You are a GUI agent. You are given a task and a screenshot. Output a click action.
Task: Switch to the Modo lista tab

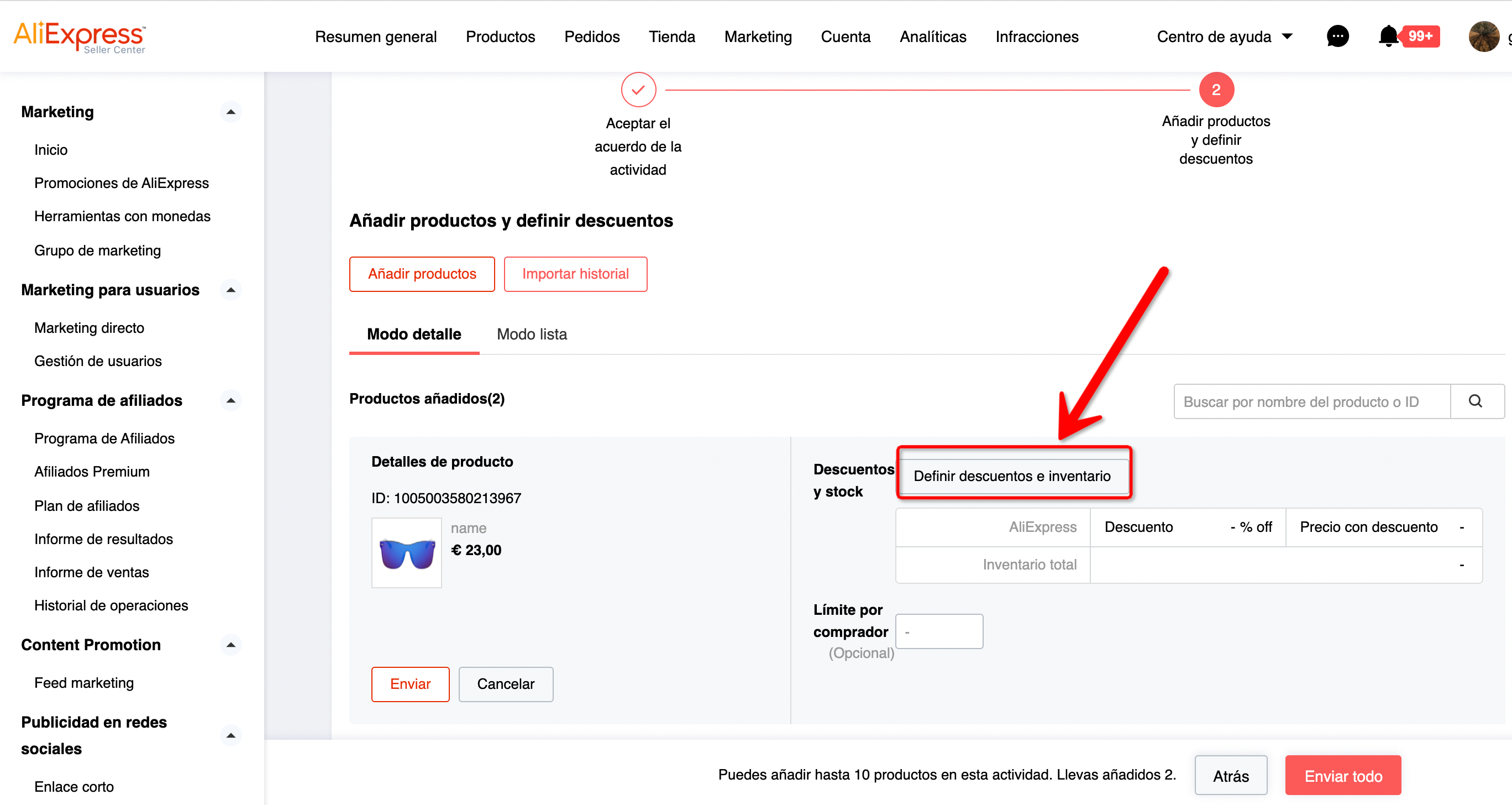(x=531, y=334)
